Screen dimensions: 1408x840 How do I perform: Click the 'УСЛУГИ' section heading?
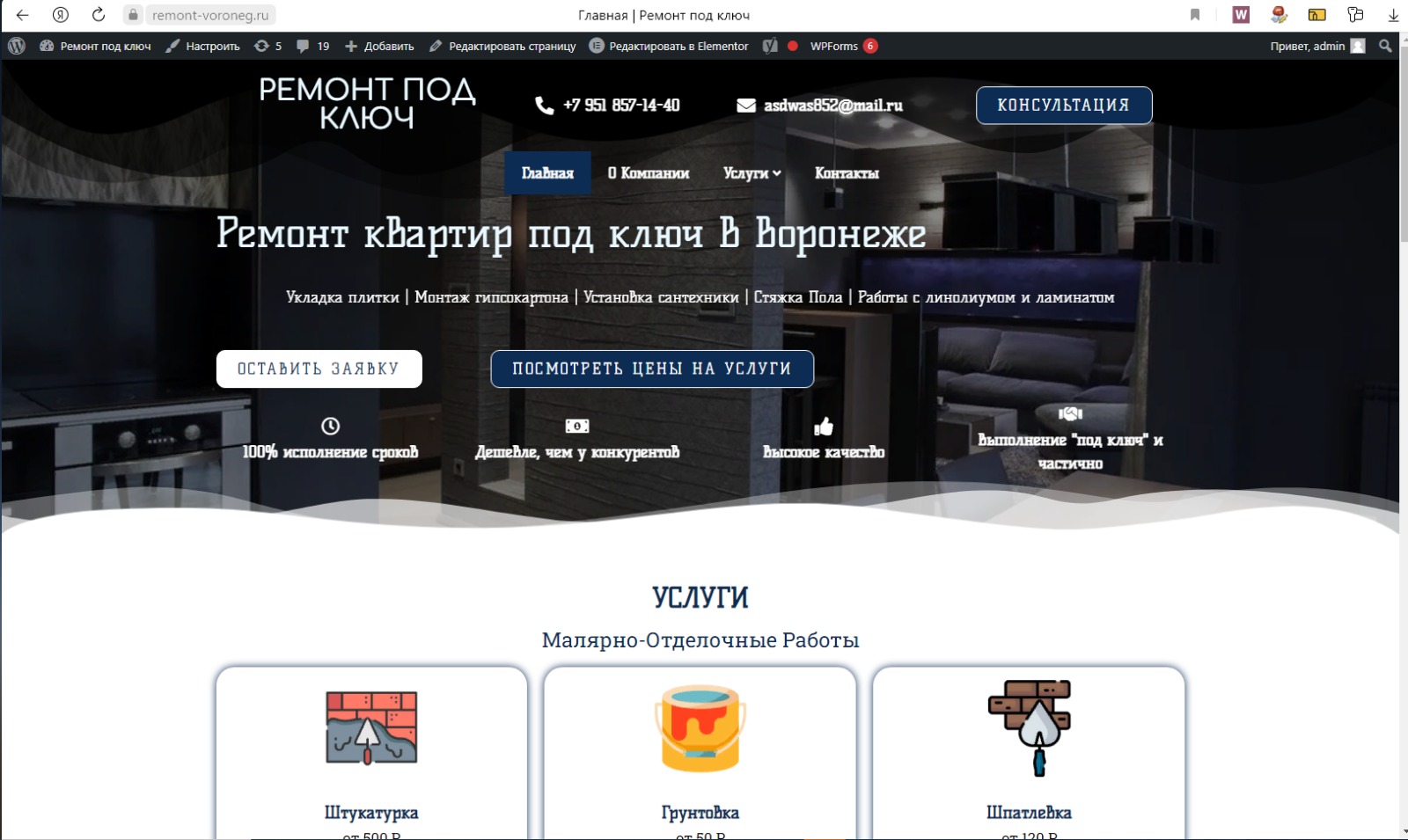click(x=700, y=597)
